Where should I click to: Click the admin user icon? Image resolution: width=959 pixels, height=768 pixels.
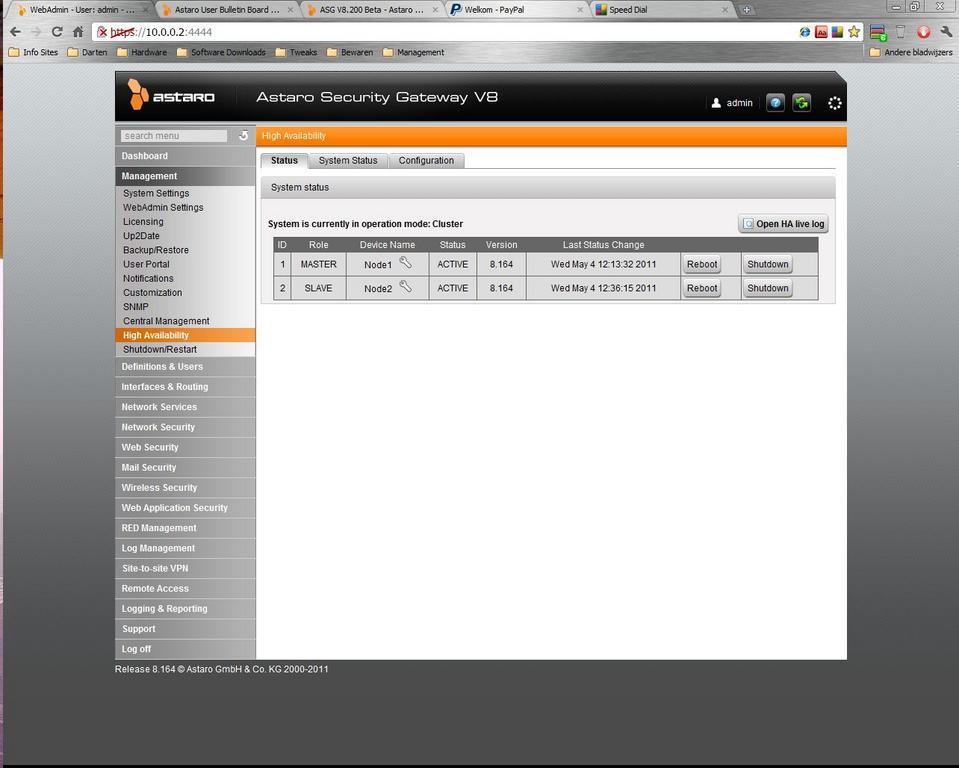[x=716, y=103]
